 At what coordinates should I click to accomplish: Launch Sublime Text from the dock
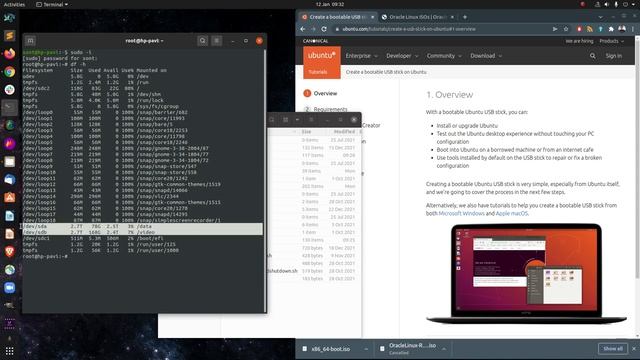tap(9, 36)
